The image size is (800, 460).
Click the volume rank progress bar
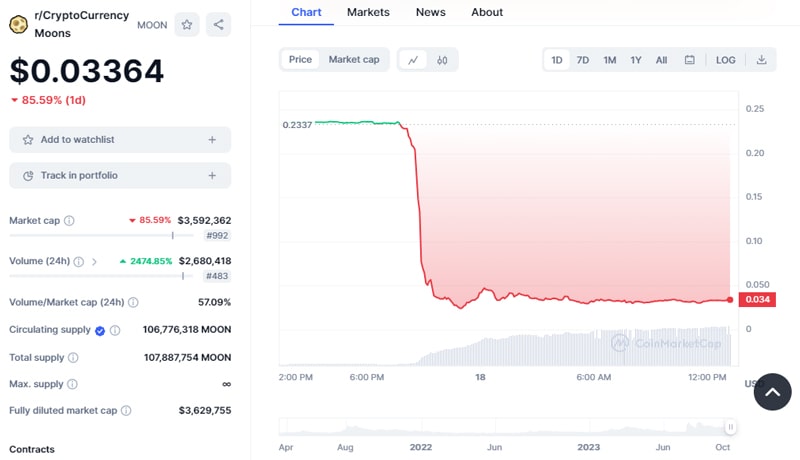coord(101,276)
